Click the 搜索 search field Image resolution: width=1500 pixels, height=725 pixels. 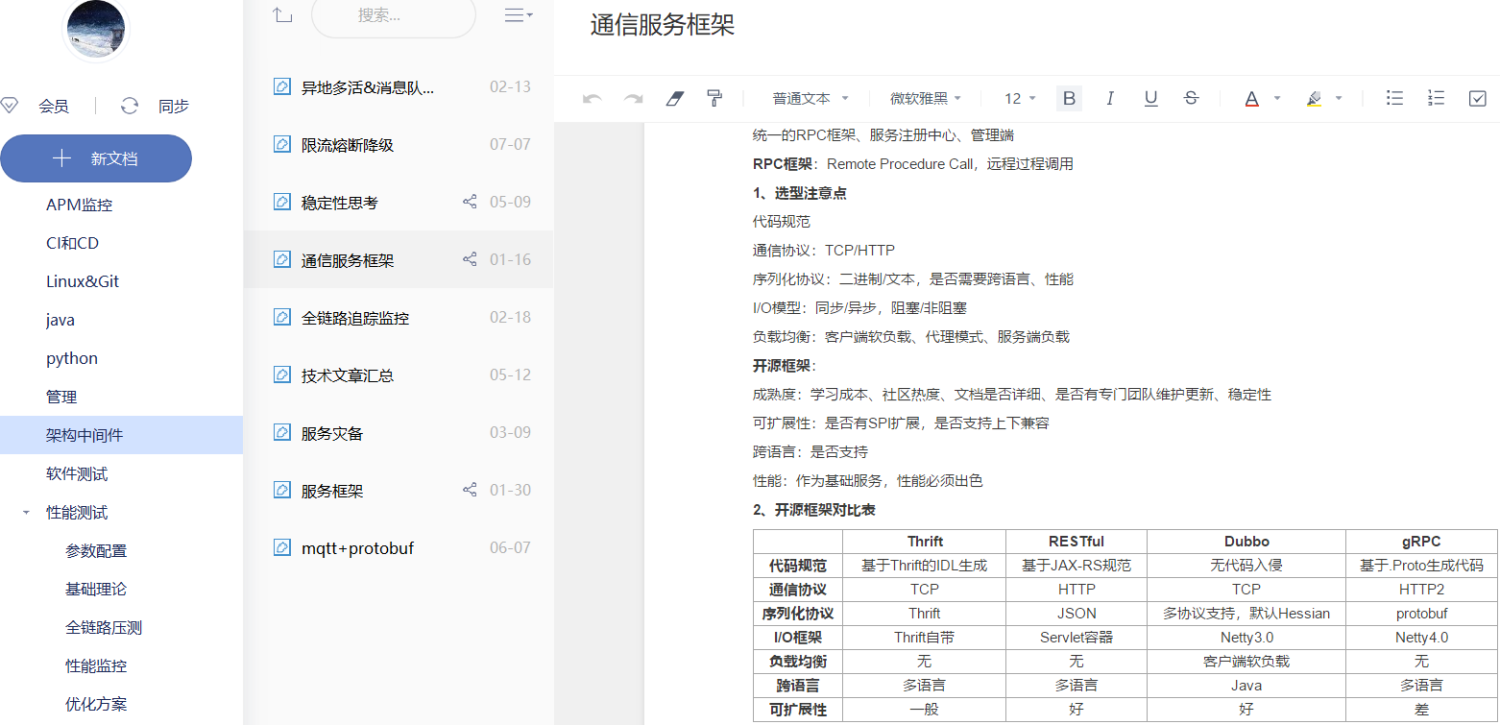[x=393, y=15]
